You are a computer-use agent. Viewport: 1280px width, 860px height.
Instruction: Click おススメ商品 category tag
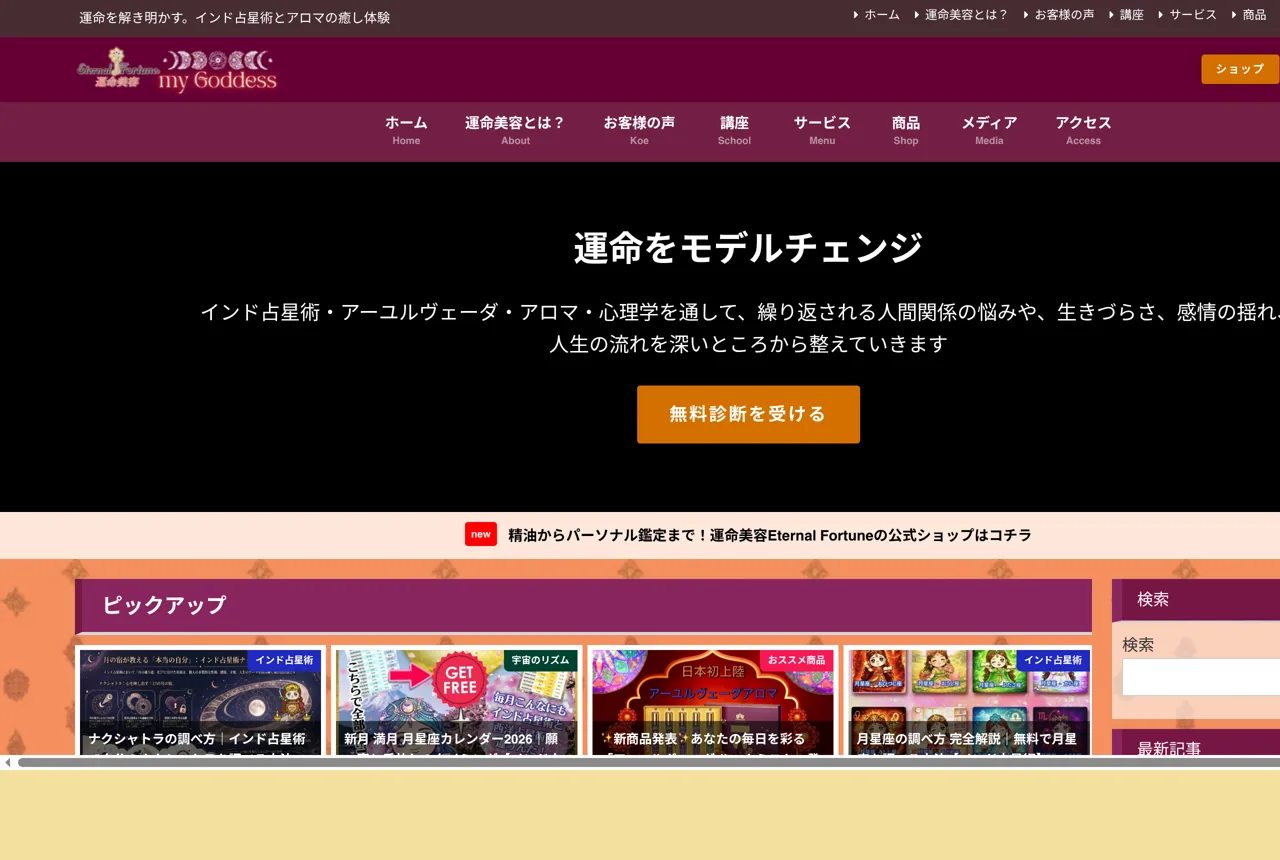(796, 660)
